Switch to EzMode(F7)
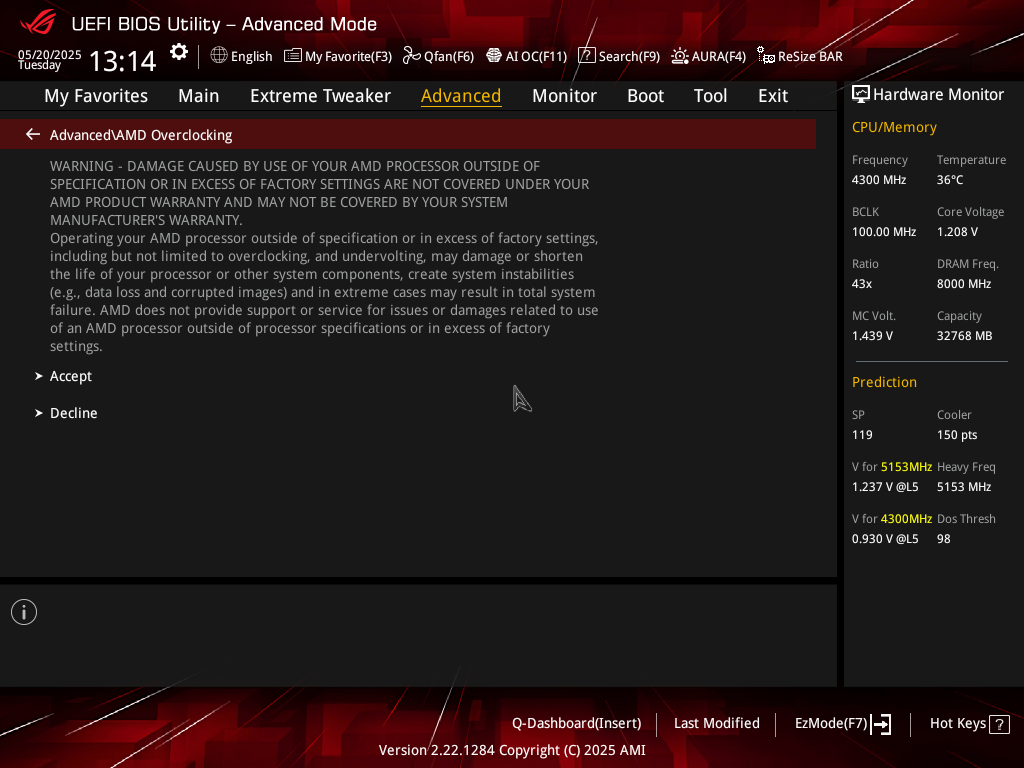Viewport: 1024px width, 768px height. [831, 724]
